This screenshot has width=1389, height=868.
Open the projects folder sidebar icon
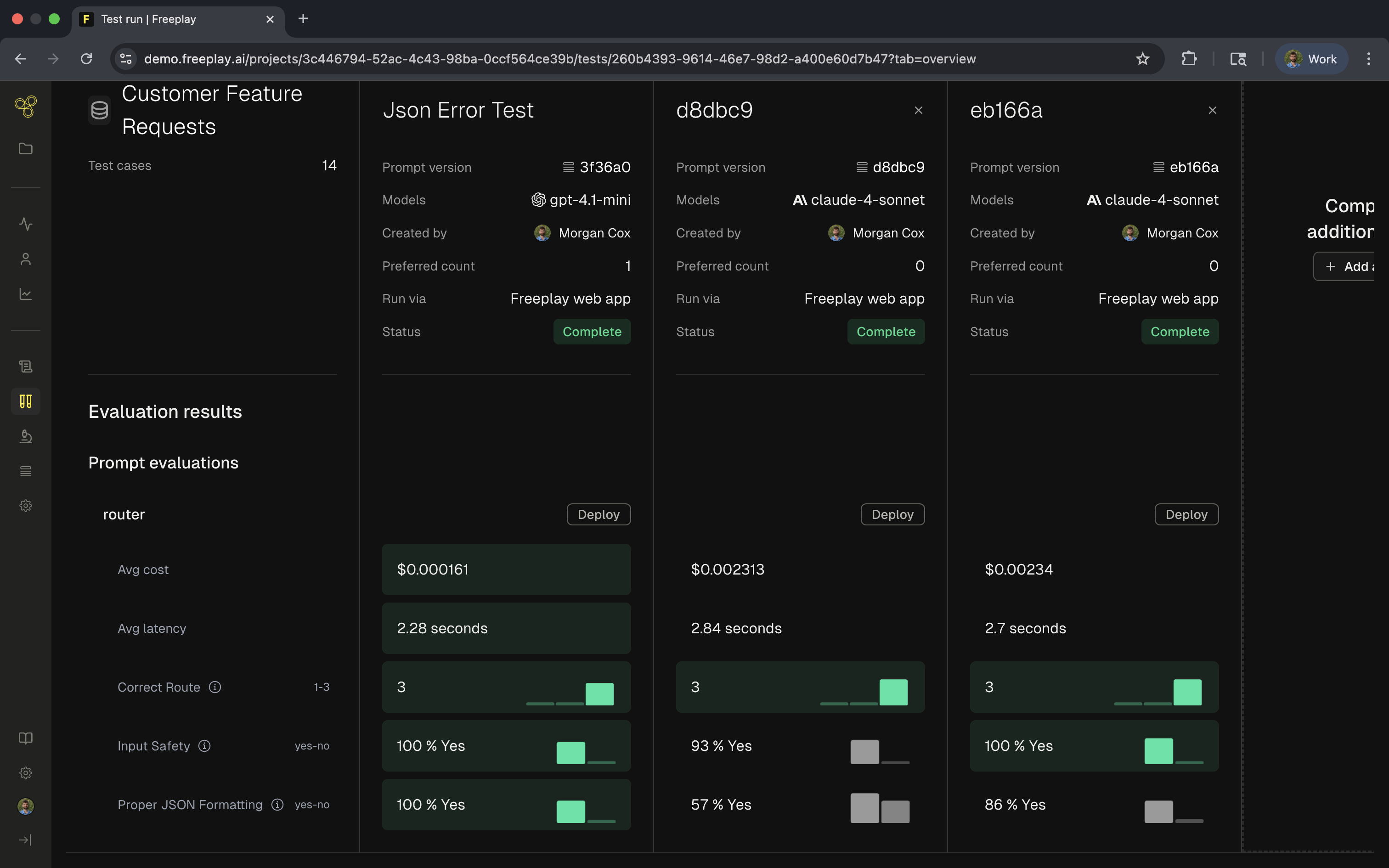(26, 149)
